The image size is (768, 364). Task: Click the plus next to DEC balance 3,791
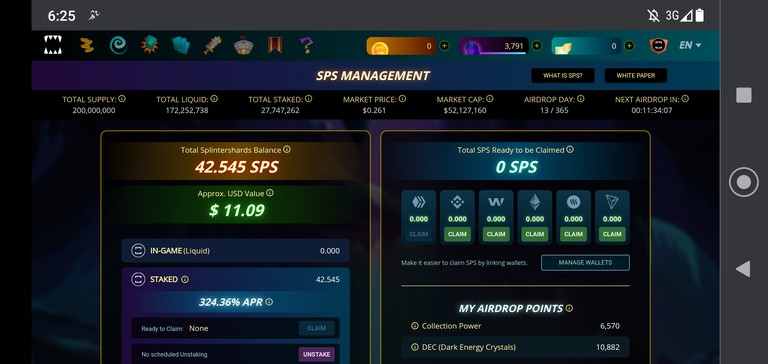tap(537, 46)
